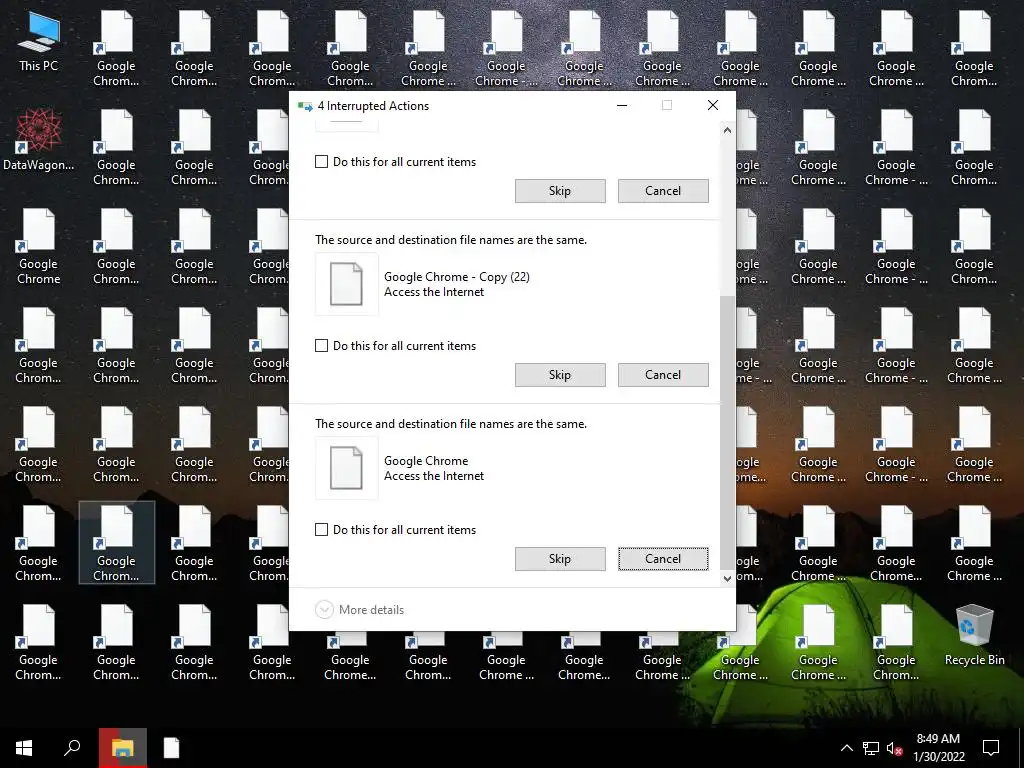Select the highlighted Google Chrome desktop shortcut

pyautogui.click(x=116, y=542)
